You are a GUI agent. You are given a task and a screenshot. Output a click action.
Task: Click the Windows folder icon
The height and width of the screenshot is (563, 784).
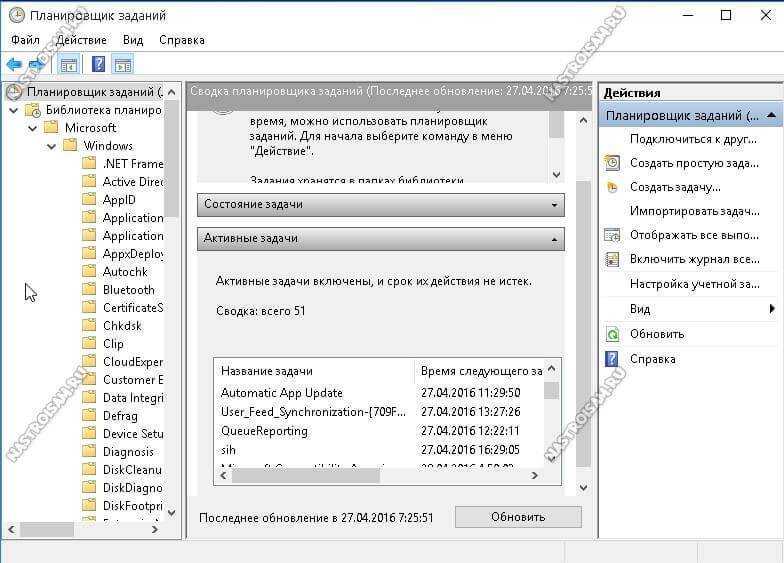(70, 146)
